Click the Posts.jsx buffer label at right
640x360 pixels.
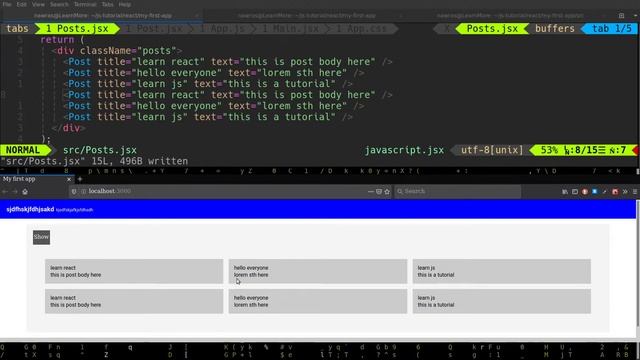[492, 29]
